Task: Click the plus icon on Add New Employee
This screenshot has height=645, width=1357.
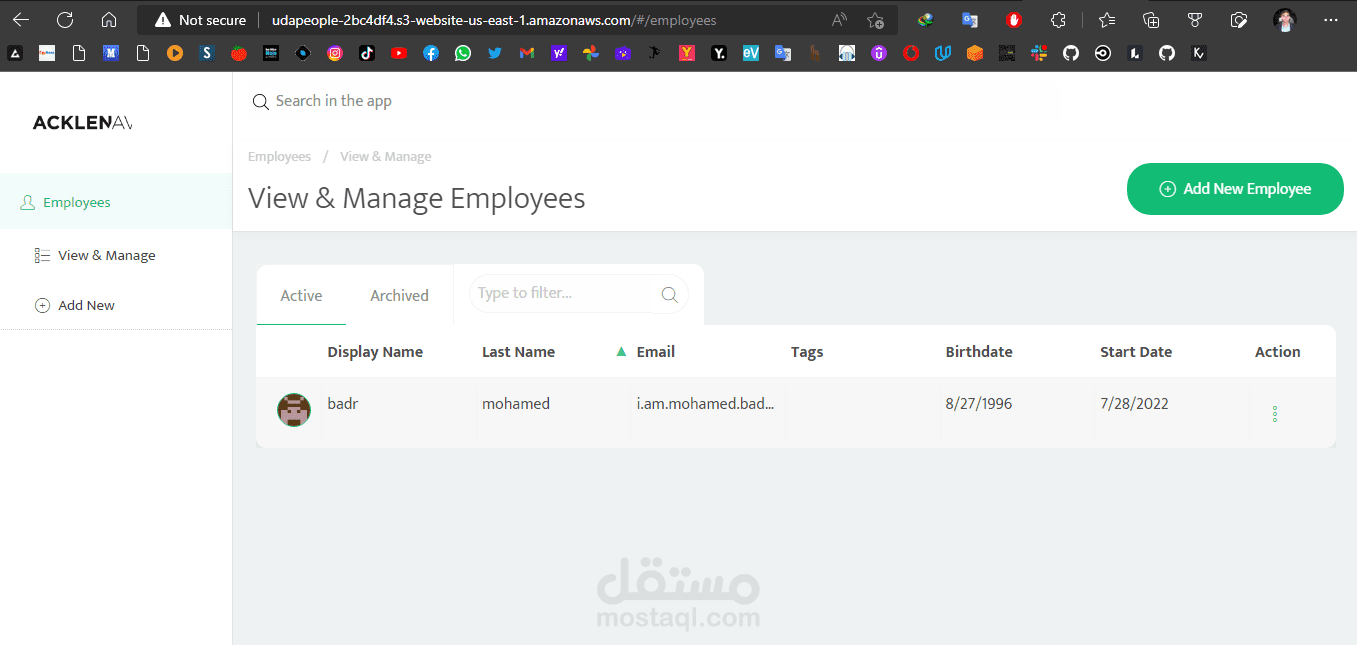Action: (1167, 189)
